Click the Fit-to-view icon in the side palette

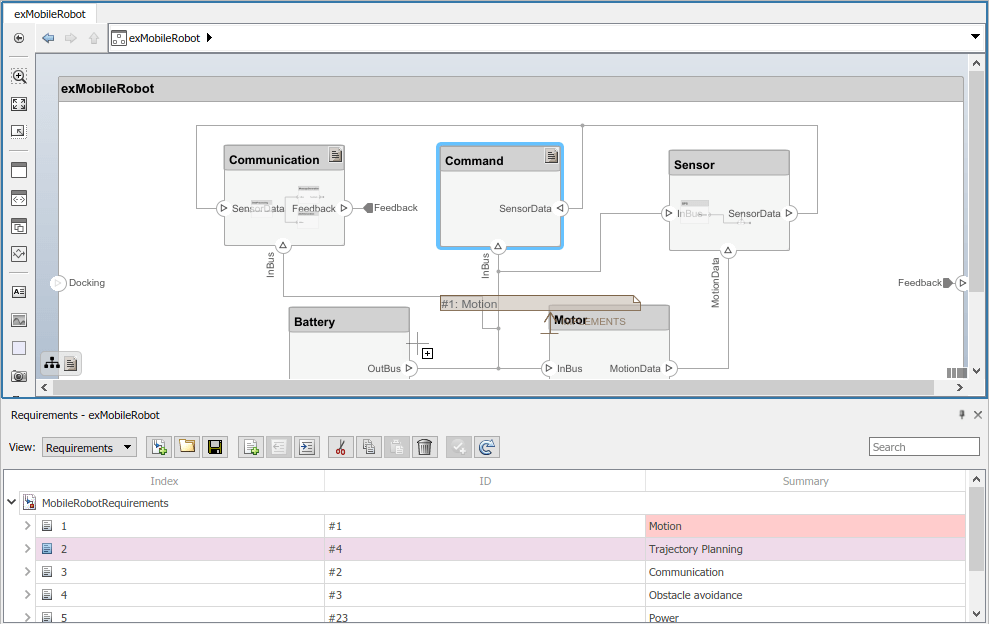point(19,103)
